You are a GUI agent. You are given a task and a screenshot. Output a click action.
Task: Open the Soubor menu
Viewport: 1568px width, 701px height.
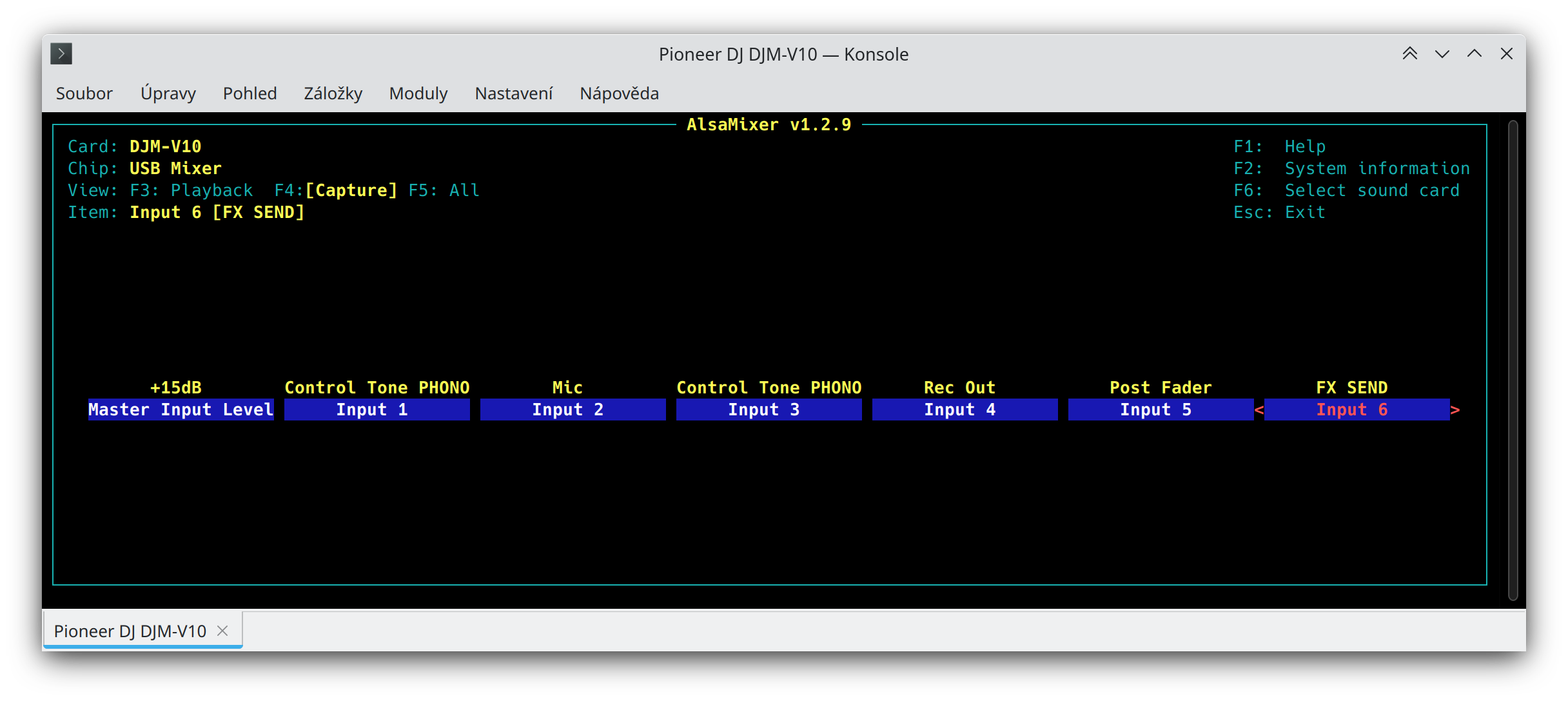click(84, 94)
